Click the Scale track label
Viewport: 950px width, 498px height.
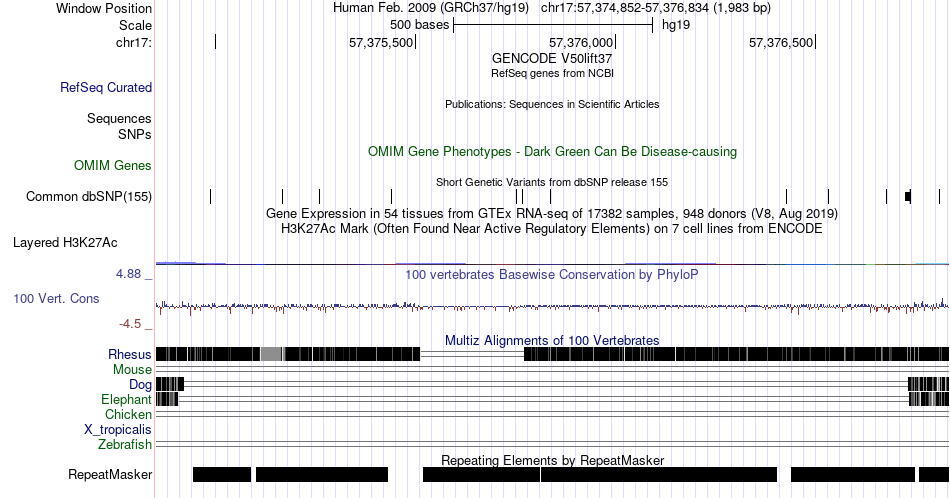click(135, 25)
